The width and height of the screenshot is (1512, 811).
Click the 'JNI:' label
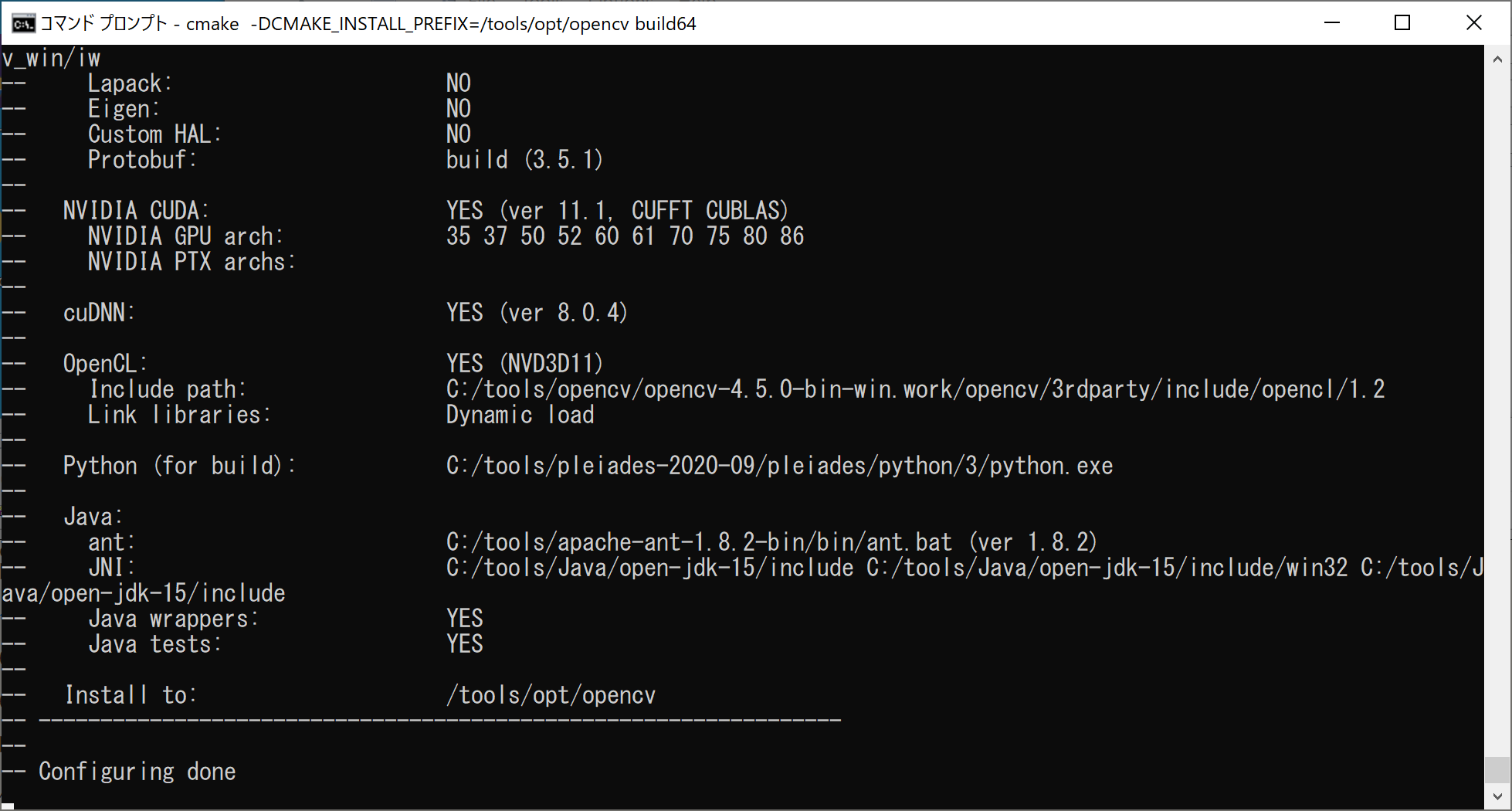111,568
